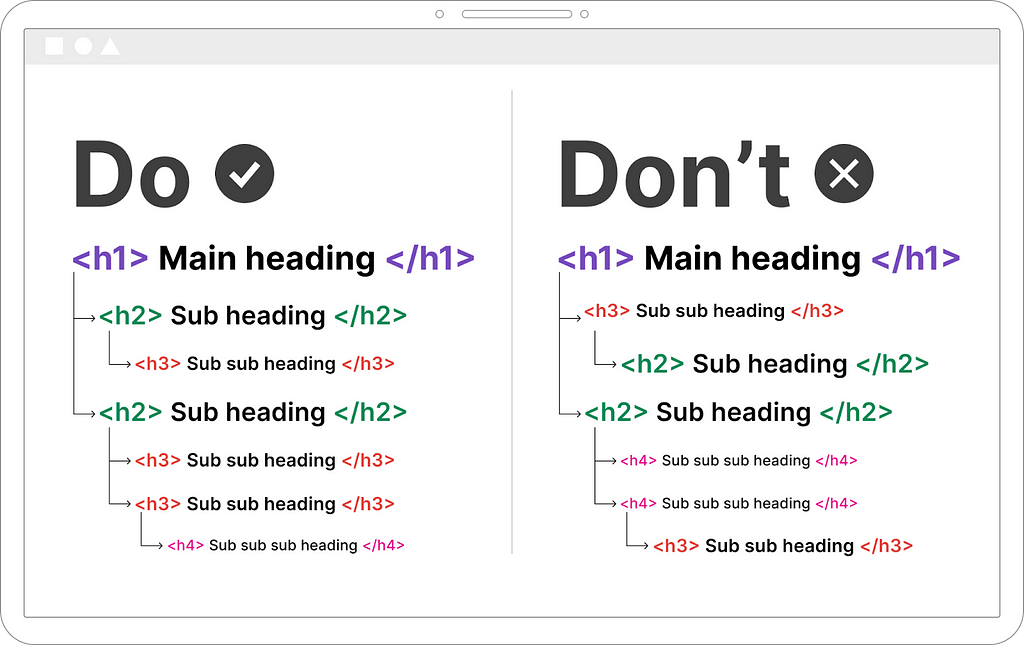Click the white triangle icon in the title bar
The width and height of the screenshot is (1024, 645).
(x=110, y=46)
